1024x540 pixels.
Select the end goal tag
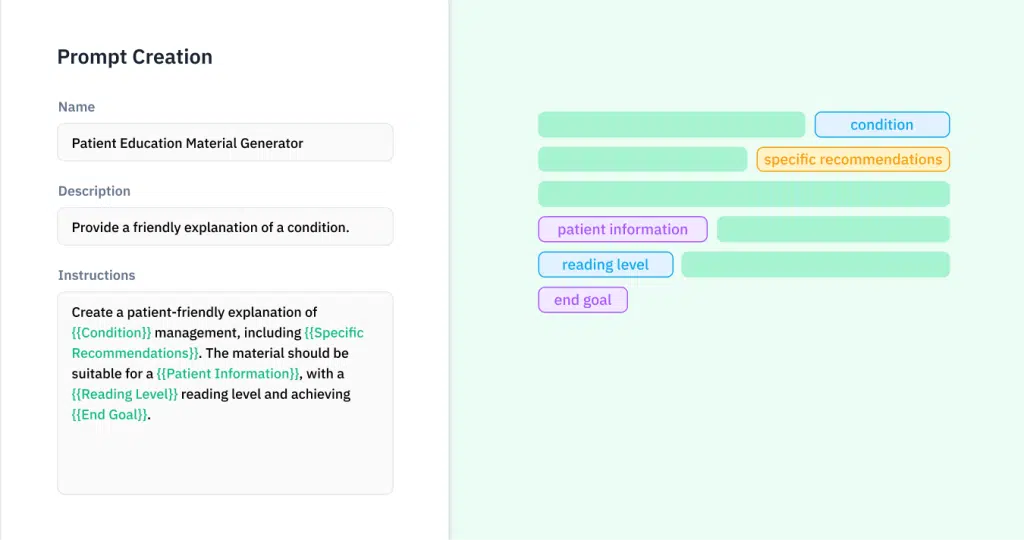(583, 300)
